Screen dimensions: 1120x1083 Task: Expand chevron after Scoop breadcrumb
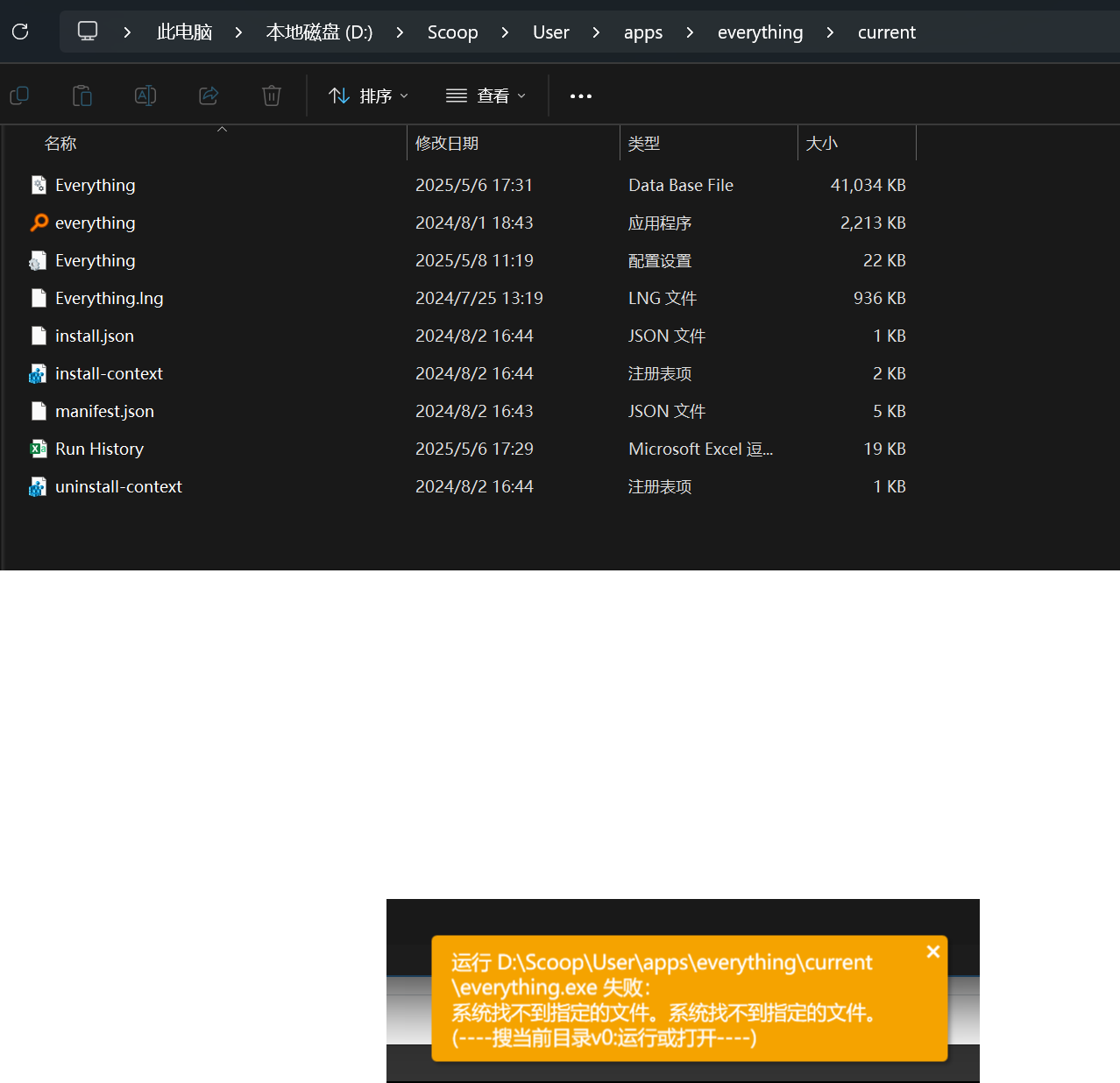tap(505, 32)
